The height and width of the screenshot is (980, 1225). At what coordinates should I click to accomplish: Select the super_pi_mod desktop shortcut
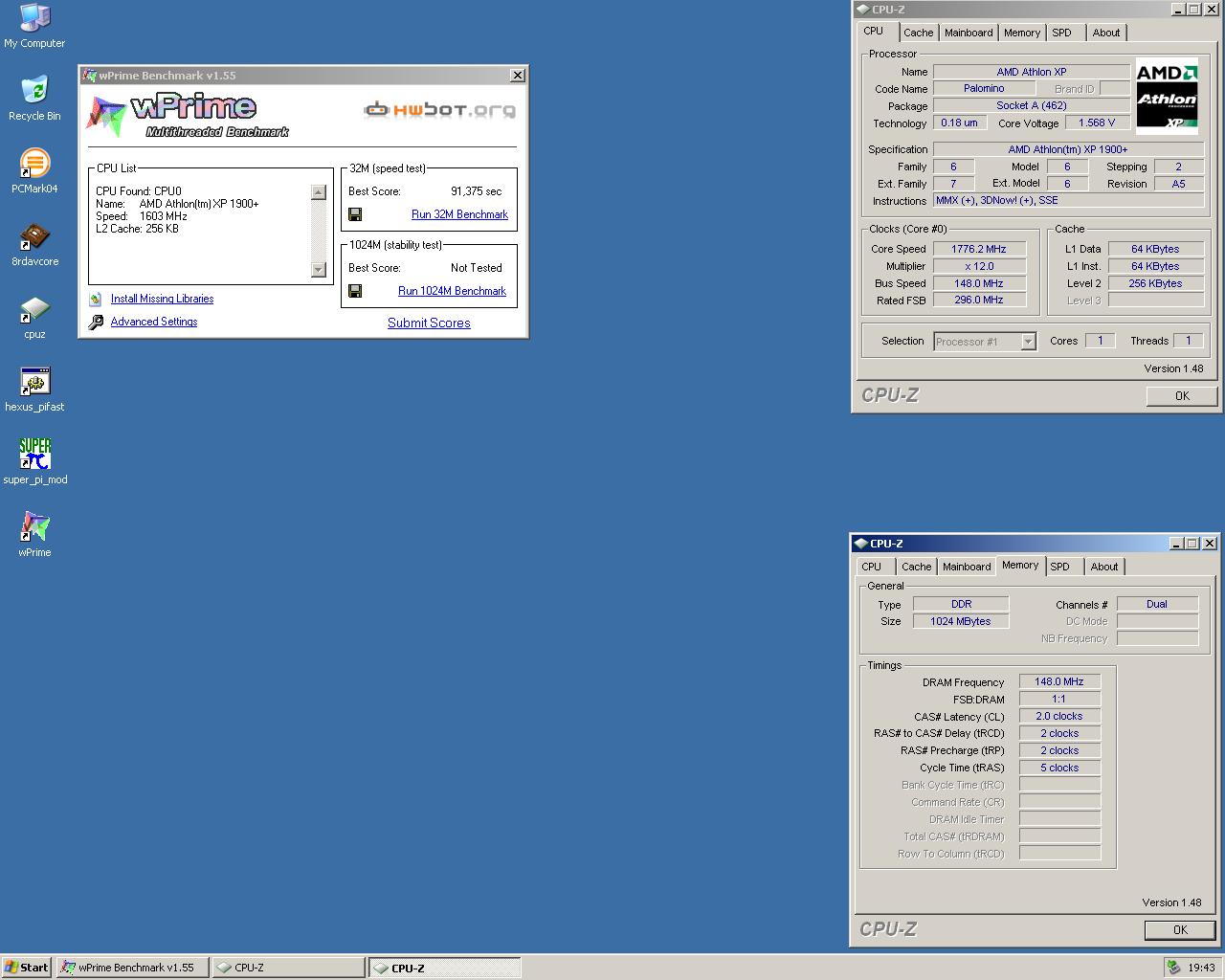tap(34, 462)
